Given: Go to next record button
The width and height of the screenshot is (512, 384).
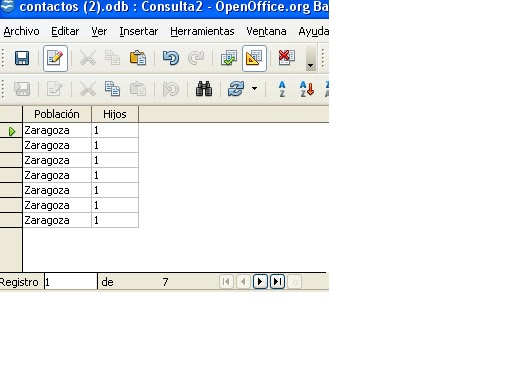Looking at the screenshot, I should [260, 282].
